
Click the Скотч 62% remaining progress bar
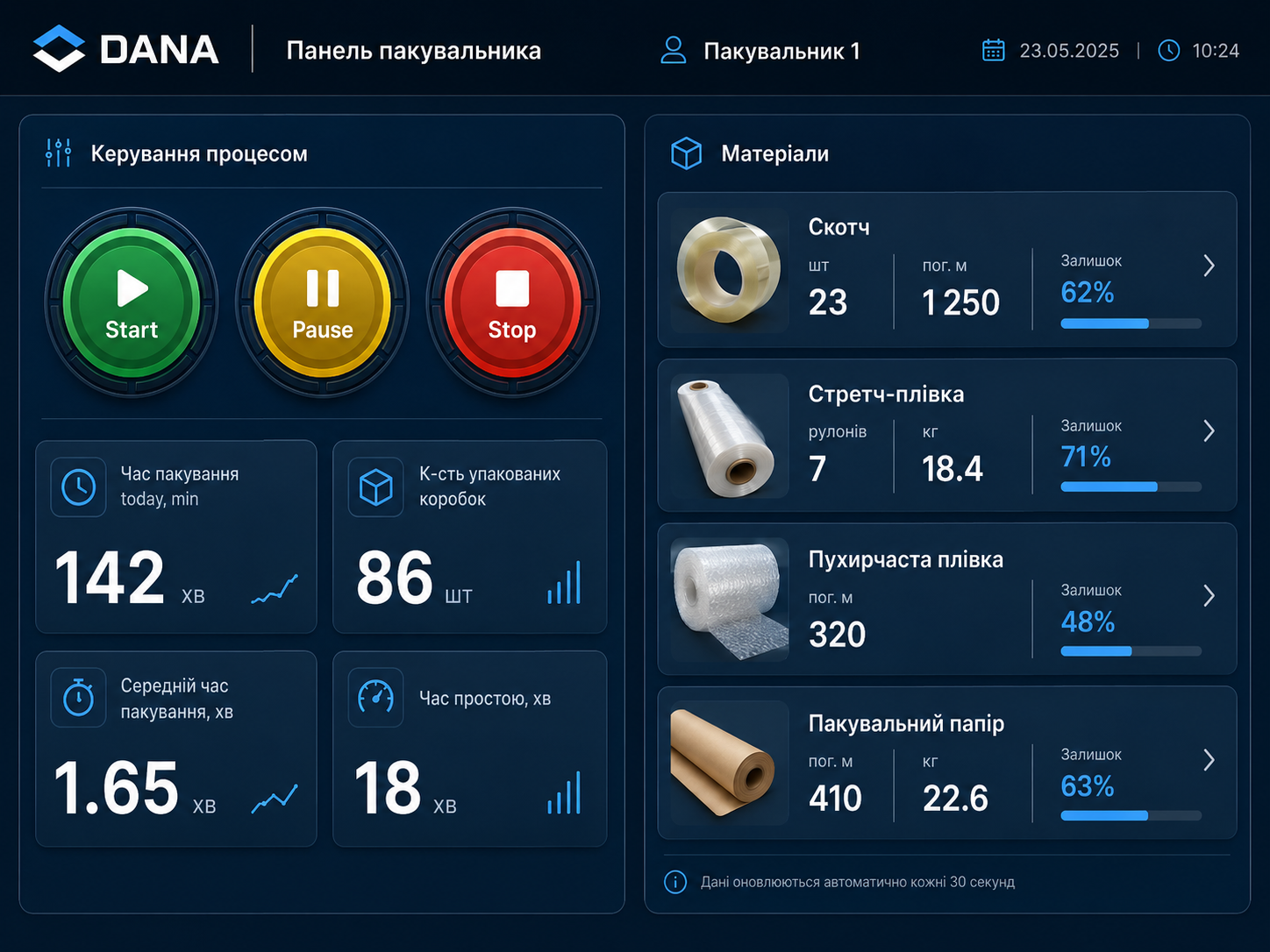point(1131,323)
